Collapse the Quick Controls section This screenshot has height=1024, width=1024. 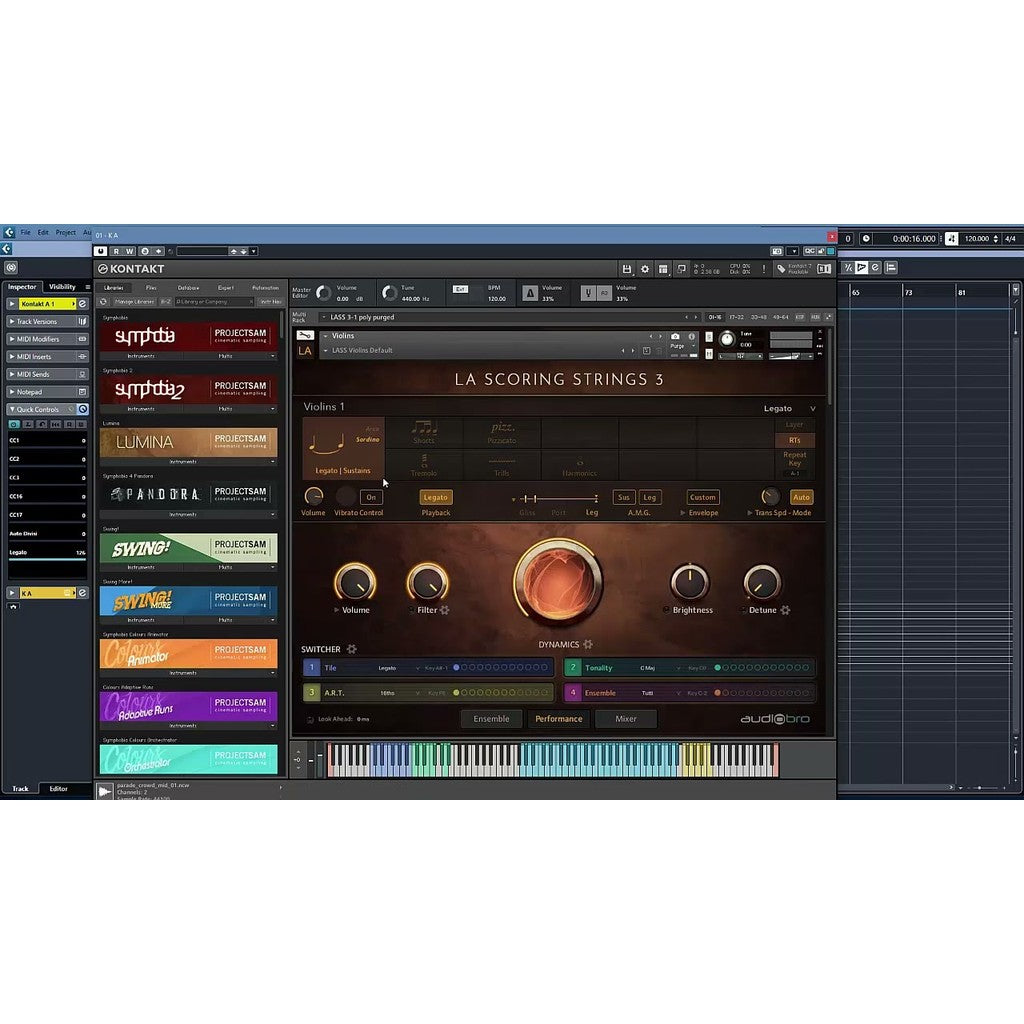[47, 409]
